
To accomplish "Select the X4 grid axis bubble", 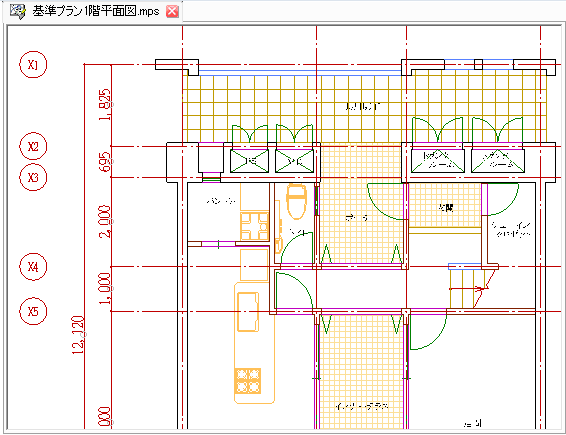I will click(x=33, y=267).
